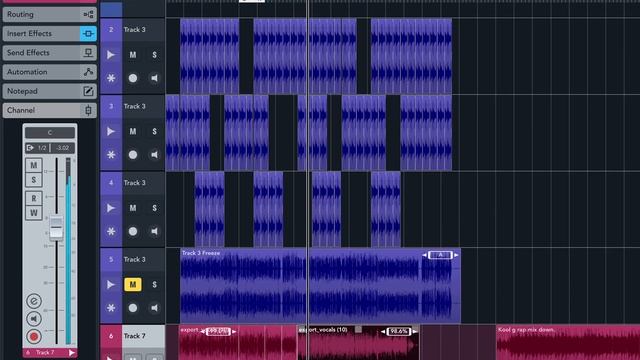Click the Routing arrows icon
Image resolution: width=640 pixels, height=360 pixels.
pyautogui.click(x=88, y=14)
